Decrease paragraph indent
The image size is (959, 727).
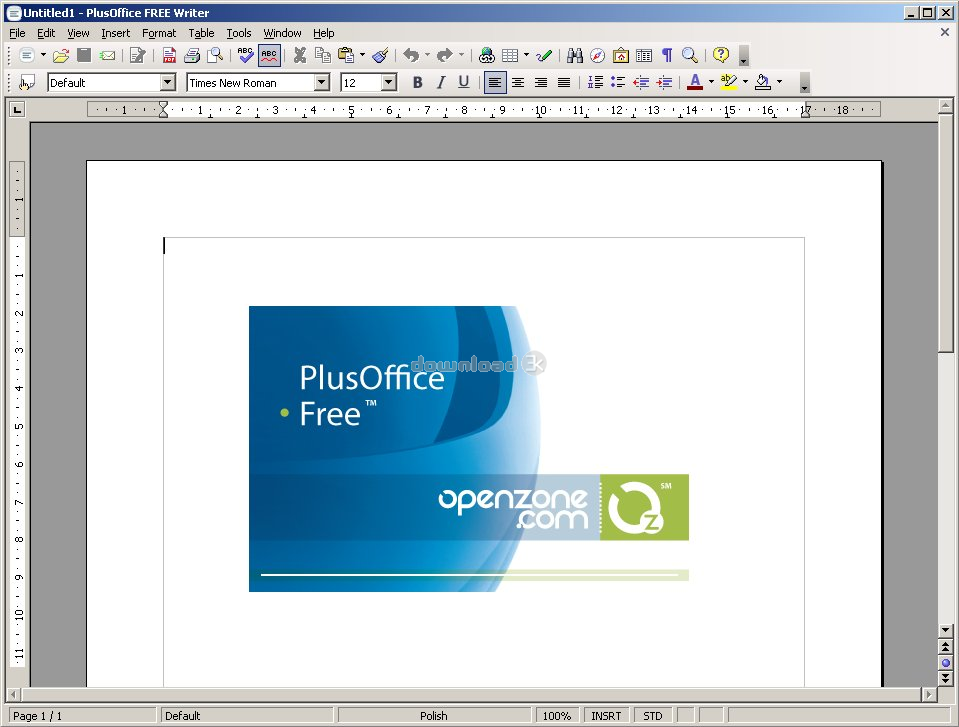(641, 83)
